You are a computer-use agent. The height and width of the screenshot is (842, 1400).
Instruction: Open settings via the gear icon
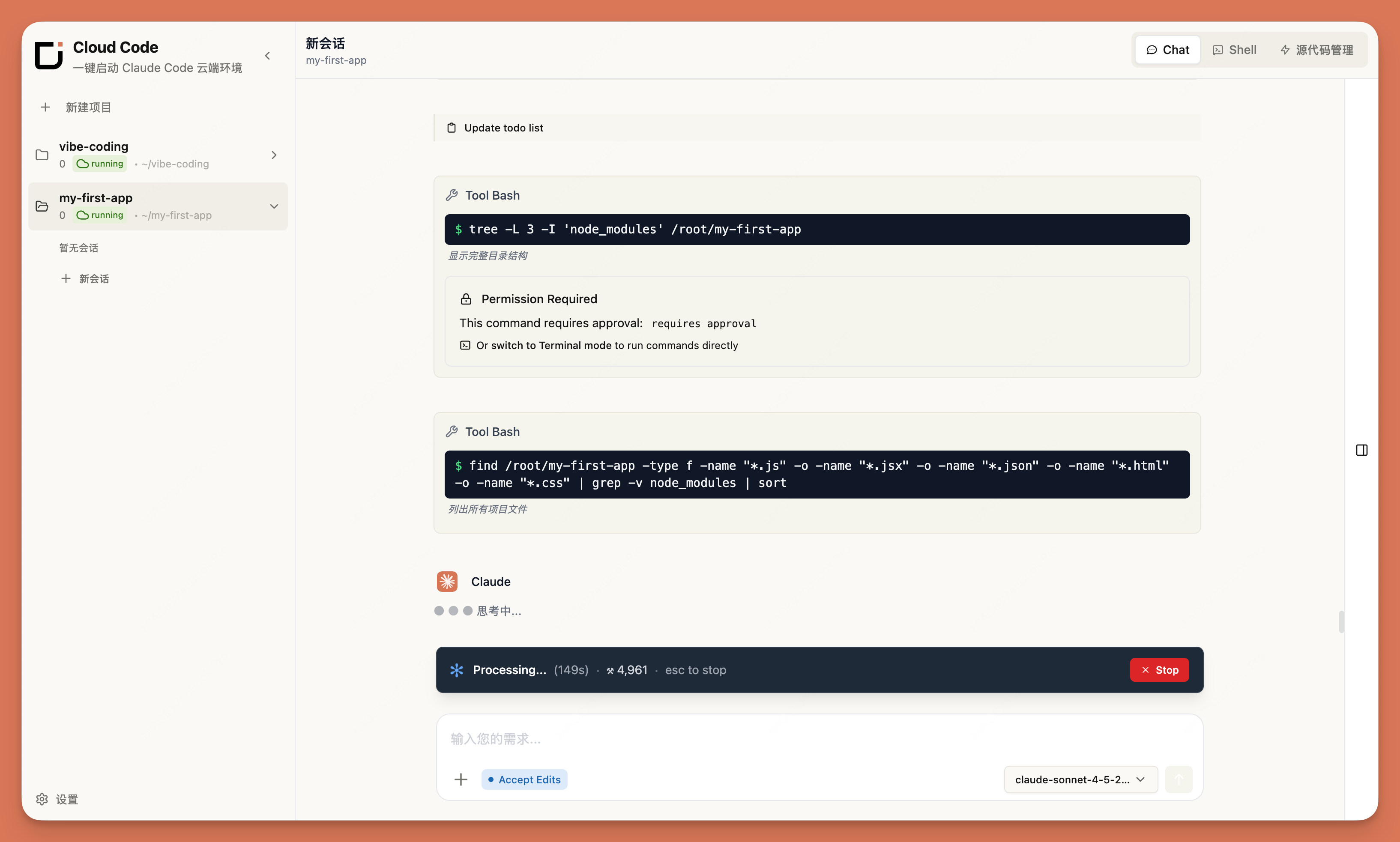(42, 799)
